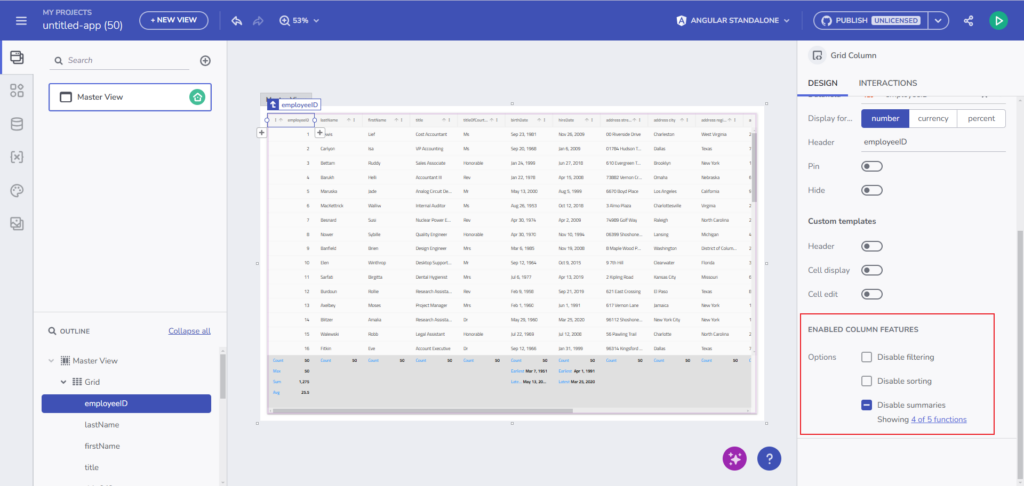Screen dimensions: 1024x486
Task: Open the 4 of 5 functions link
Action: 938,419
